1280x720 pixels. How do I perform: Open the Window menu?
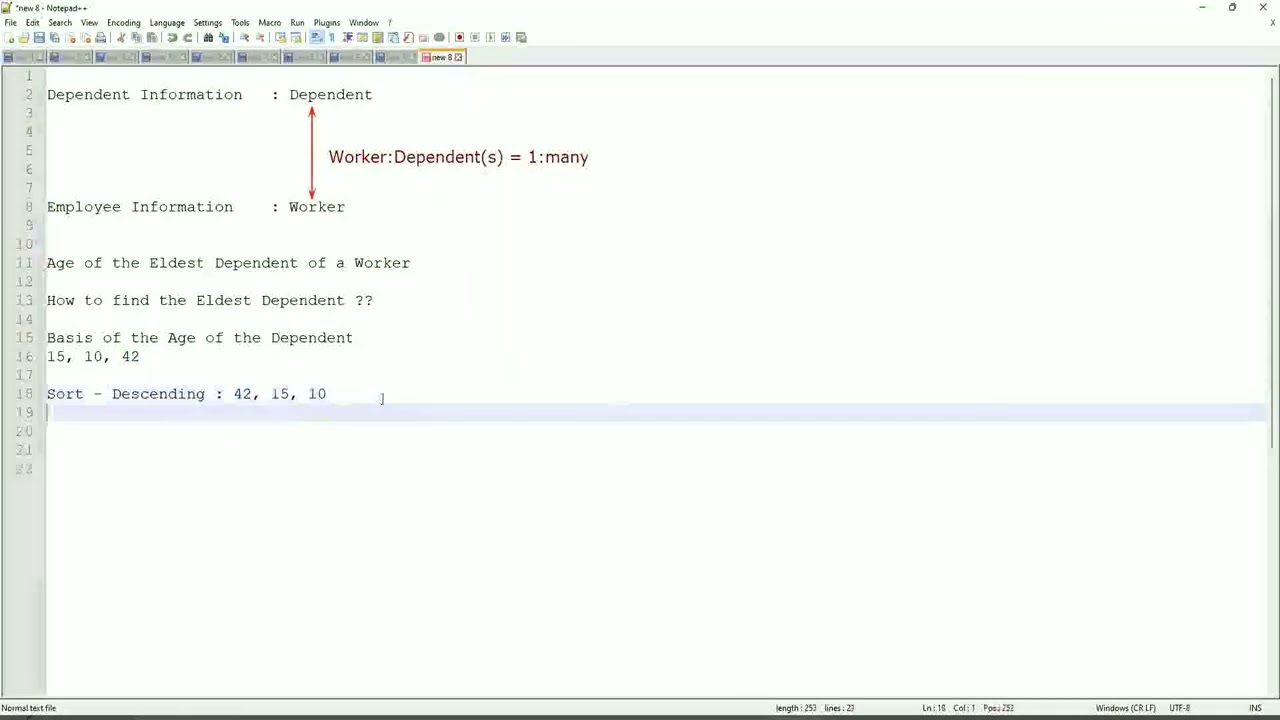[364, 22]
